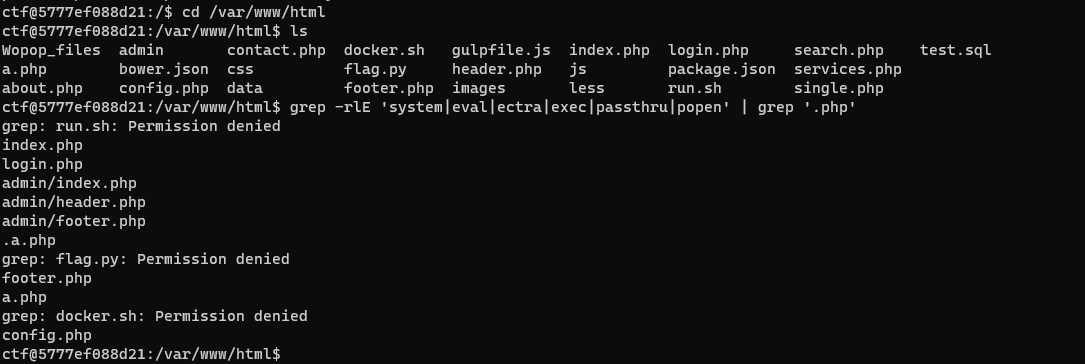Click the 'cd /var/www/html' command line

tap(253, 12)
